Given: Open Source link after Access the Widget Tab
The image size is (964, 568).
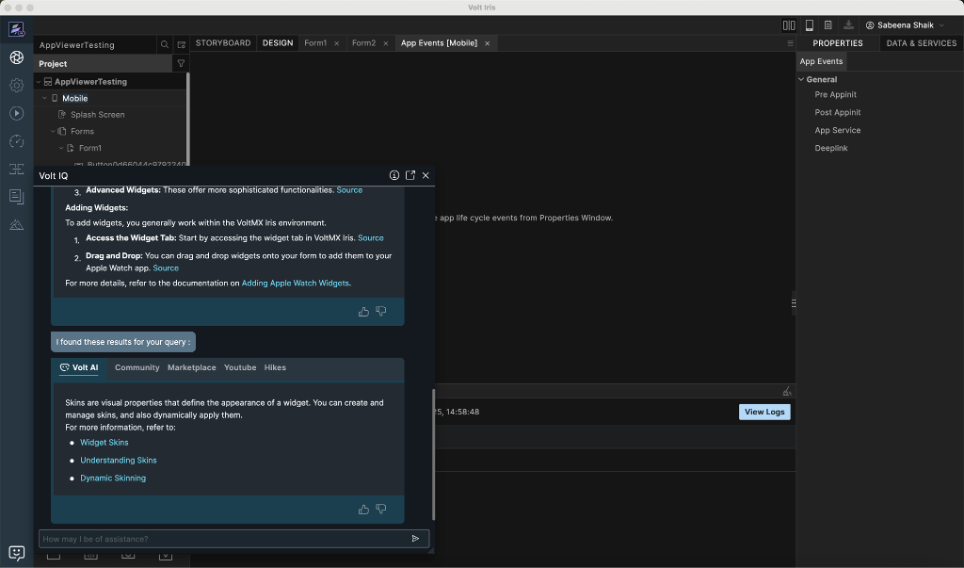Looking at the screenshot, I should pos(371,238).
